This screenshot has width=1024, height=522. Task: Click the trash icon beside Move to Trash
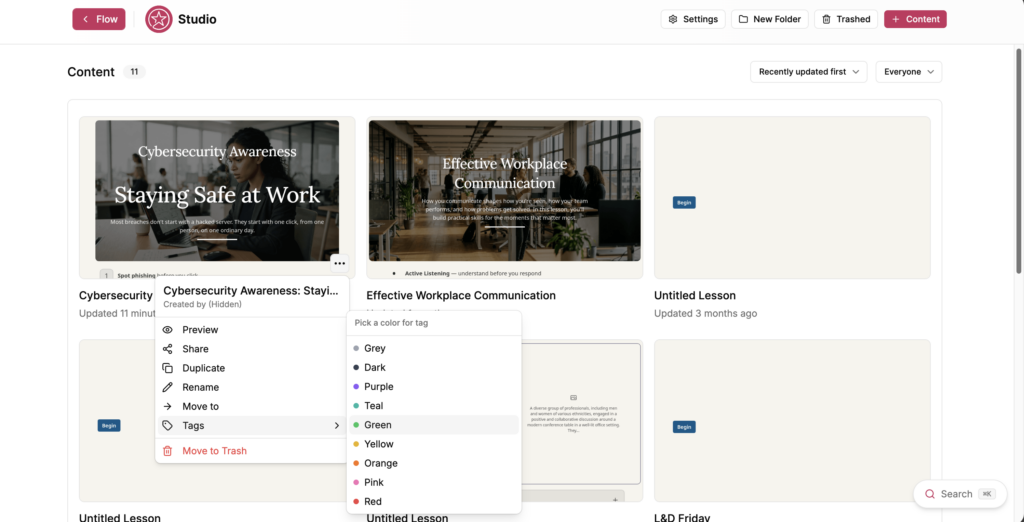pos(167,451)
